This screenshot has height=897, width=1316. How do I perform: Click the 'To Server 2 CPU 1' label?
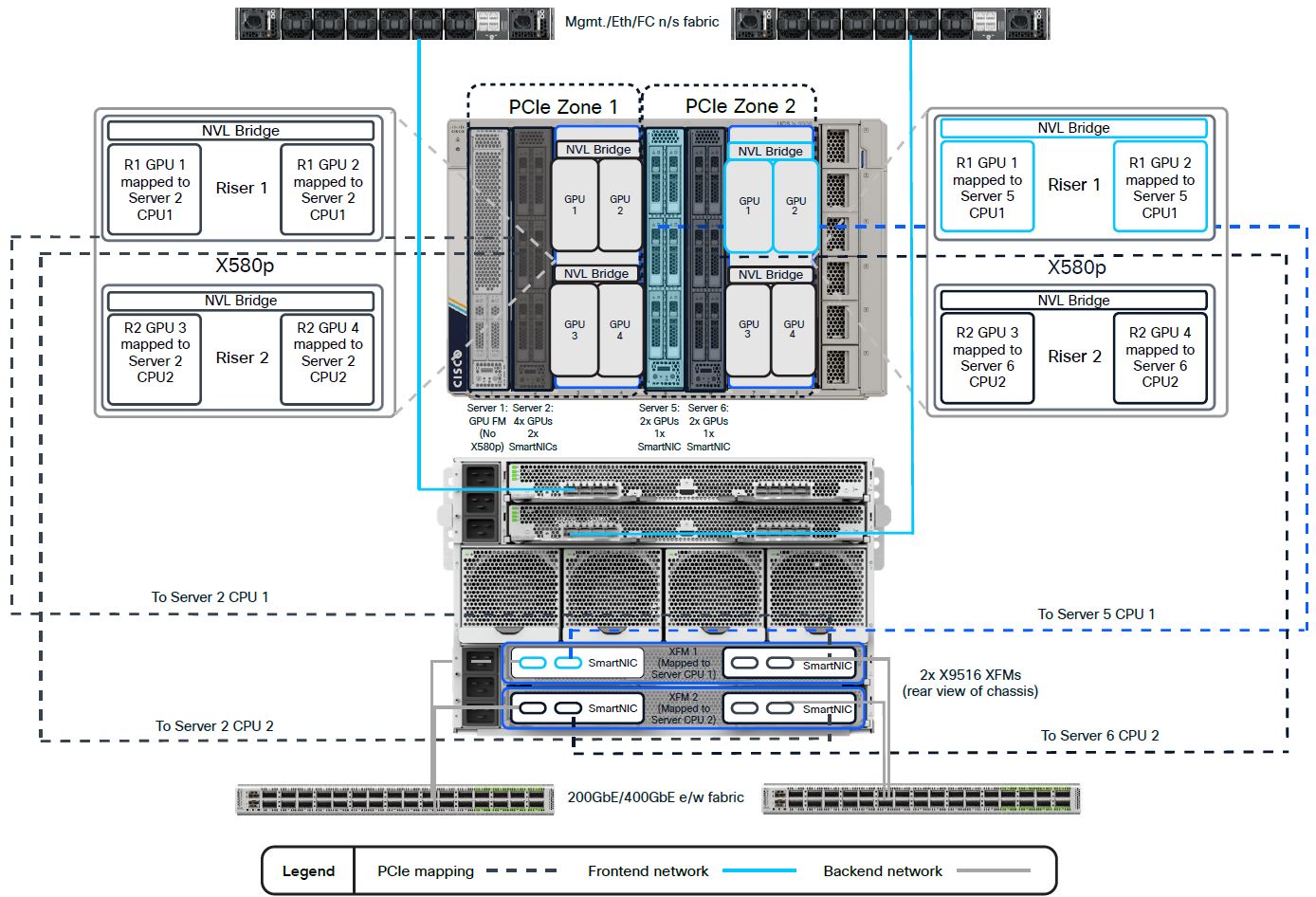click(210, 597)
